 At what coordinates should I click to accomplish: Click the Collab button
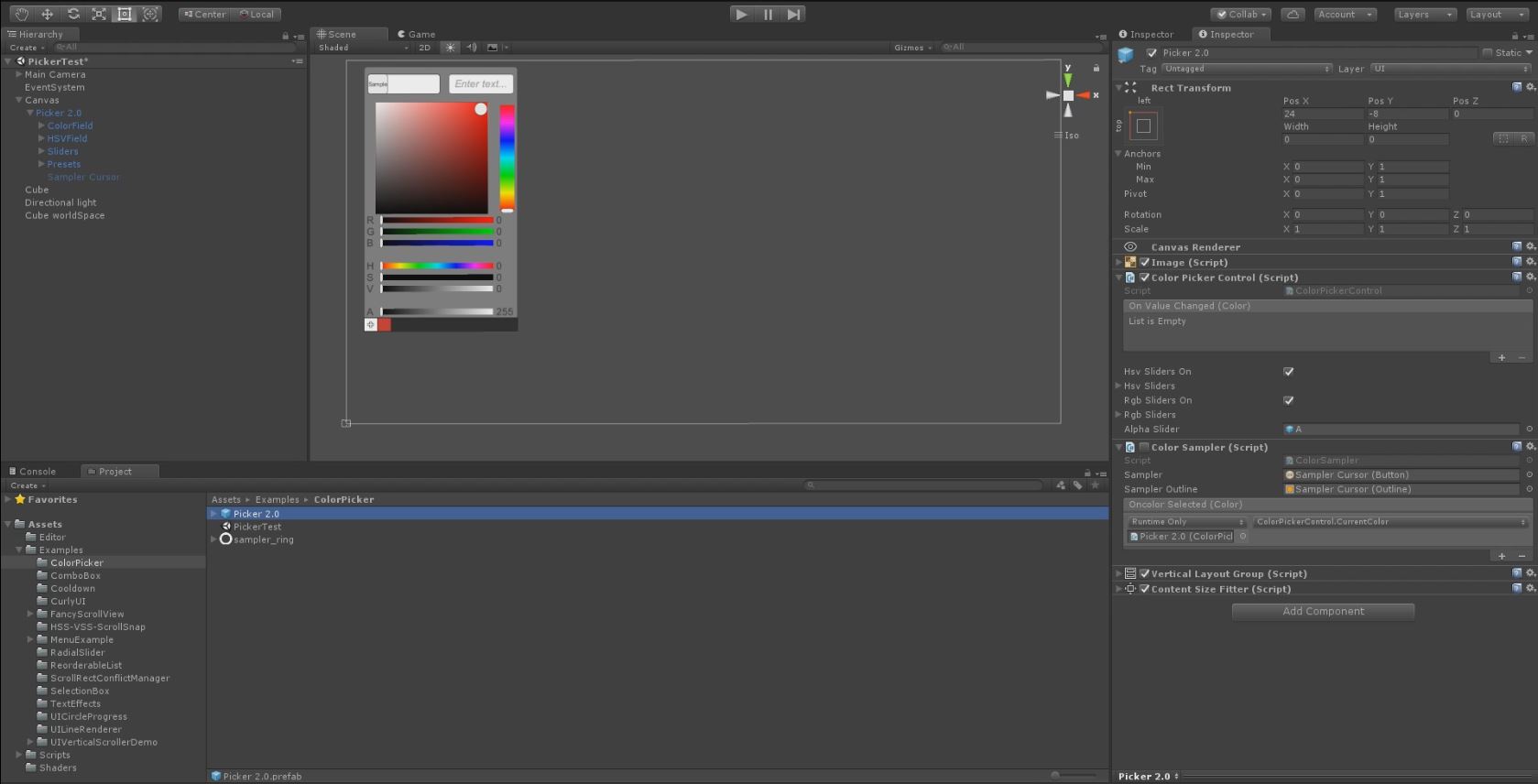(1241, 14)
